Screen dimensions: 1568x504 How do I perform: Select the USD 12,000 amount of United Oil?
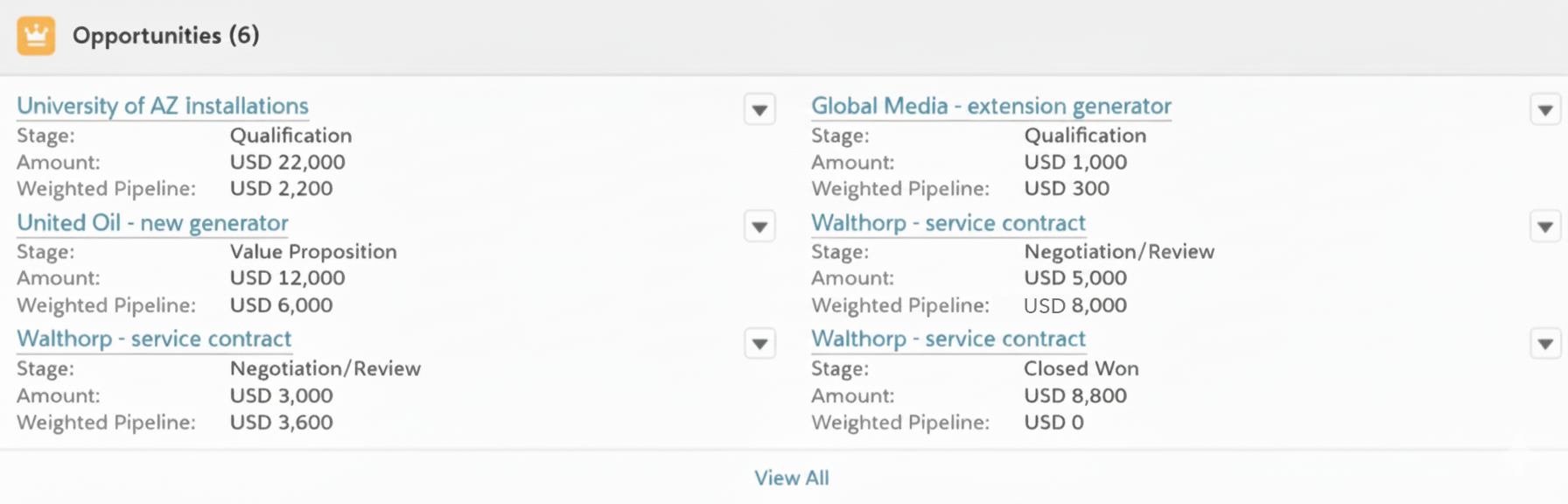[x=287, y=278]
